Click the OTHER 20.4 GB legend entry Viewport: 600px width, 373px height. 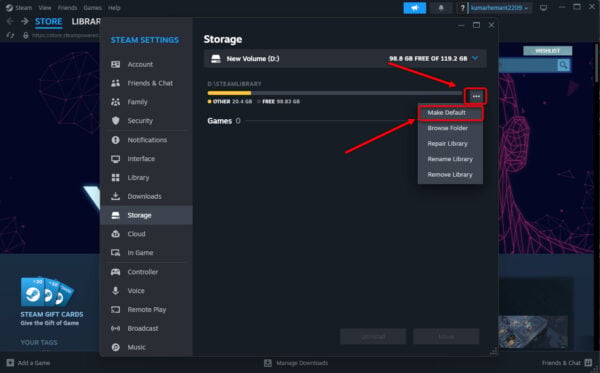(x=230, y=101)
